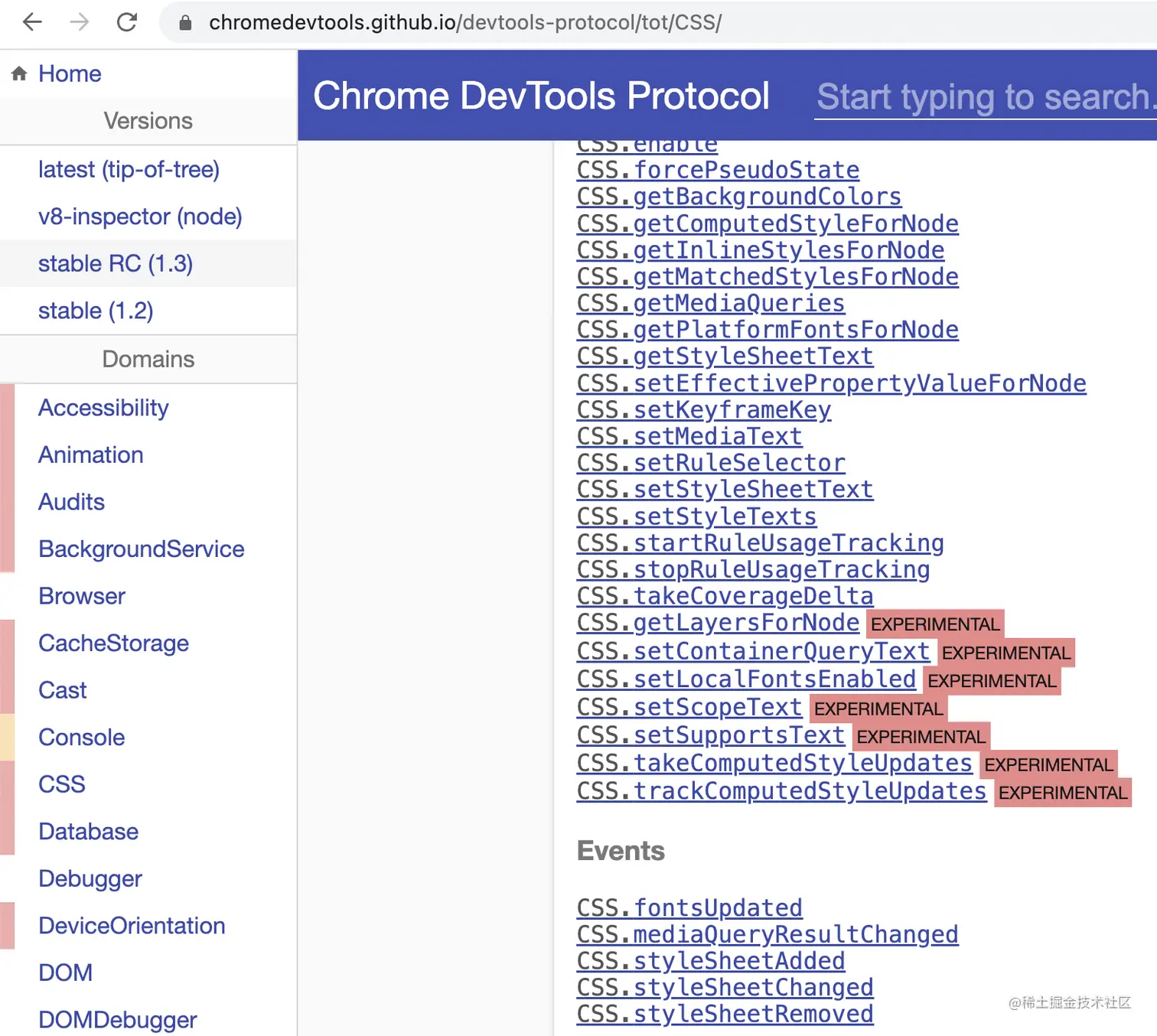Click EXPERIMENTAL badge beside CSS.setScopeText

[878, 709]
